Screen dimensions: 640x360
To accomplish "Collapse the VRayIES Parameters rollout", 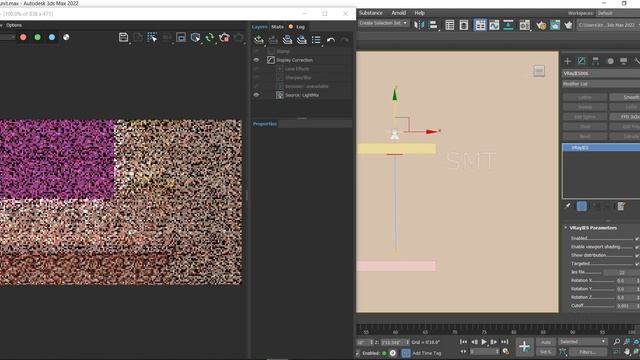I will (593, 228).
